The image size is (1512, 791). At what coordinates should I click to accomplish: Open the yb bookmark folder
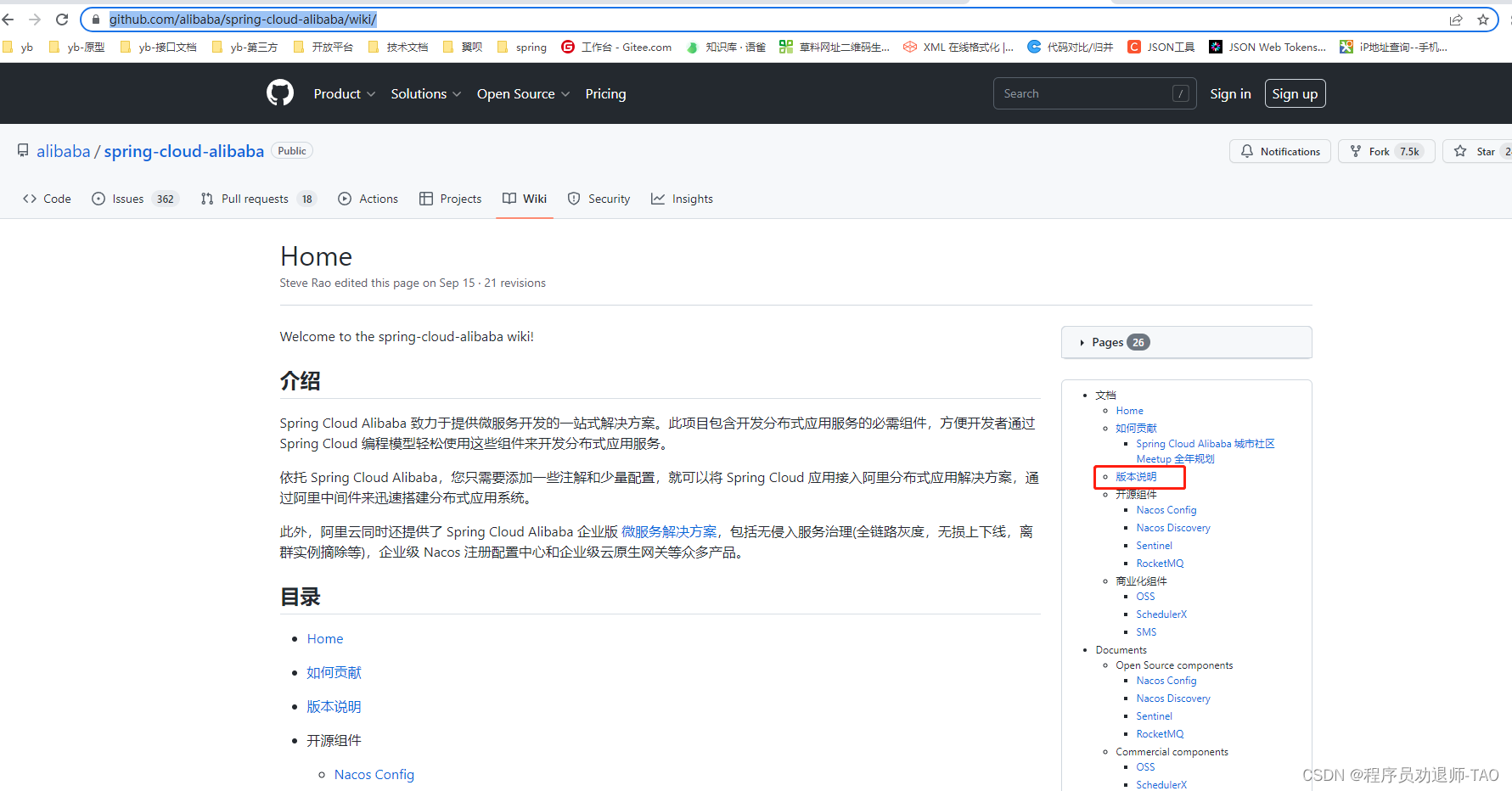click(19, 47)
